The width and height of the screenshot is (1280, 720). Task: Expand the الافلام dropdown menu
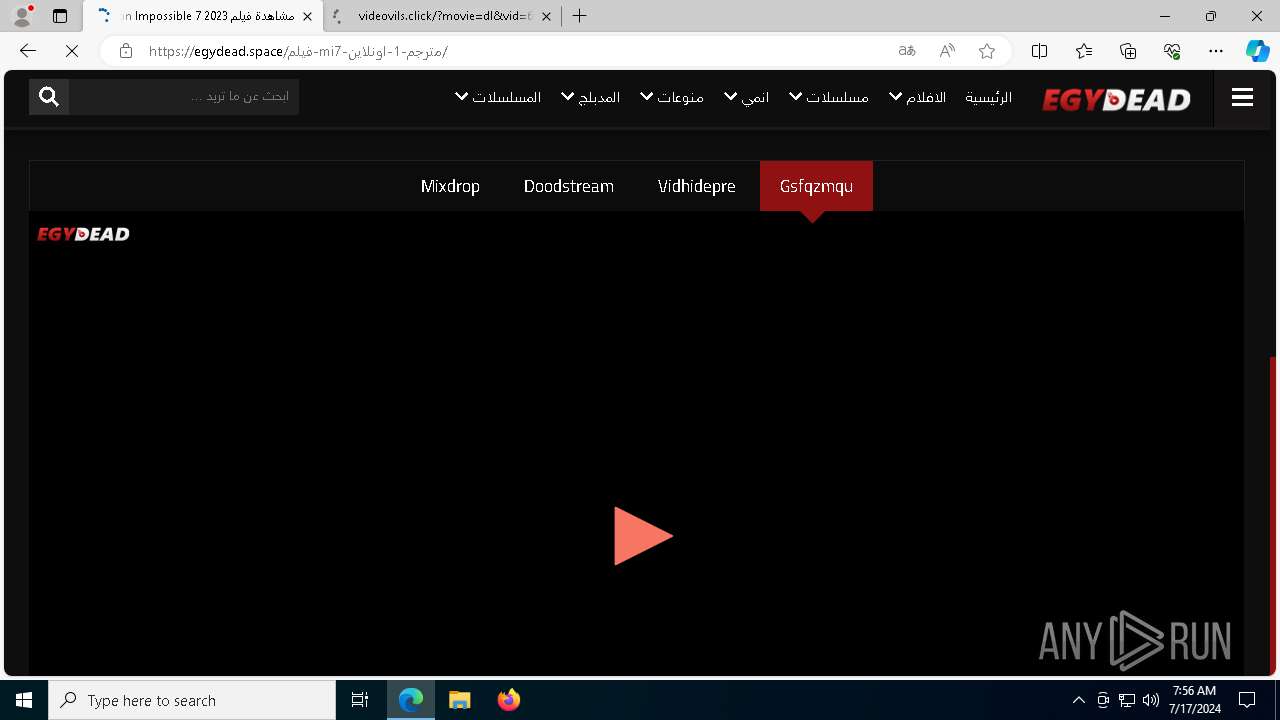pos(917,97)
